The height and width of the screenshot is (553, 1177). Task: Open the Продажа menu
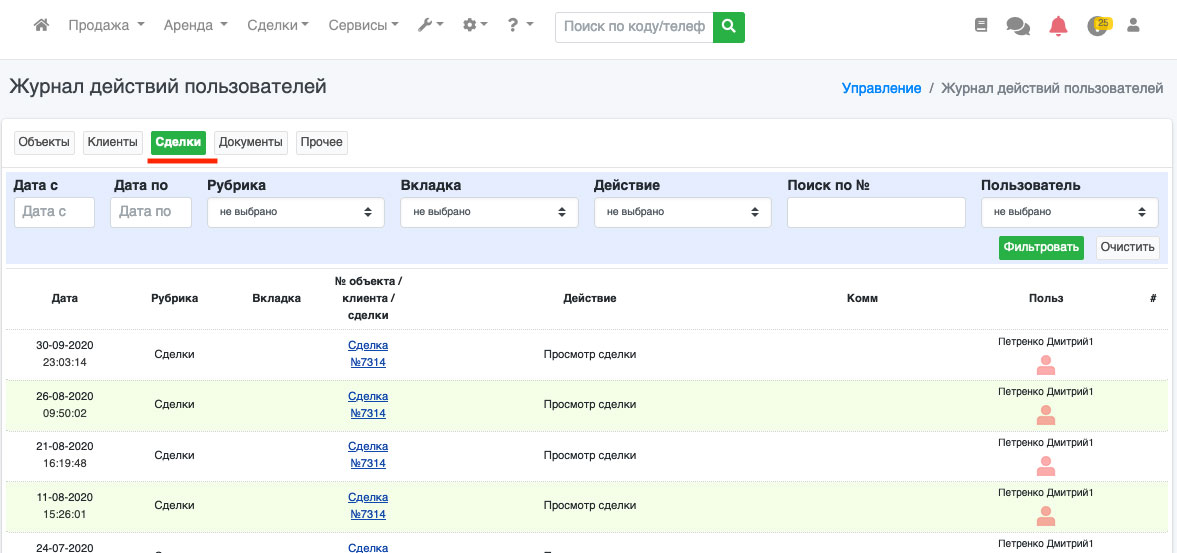click(106, 26)
